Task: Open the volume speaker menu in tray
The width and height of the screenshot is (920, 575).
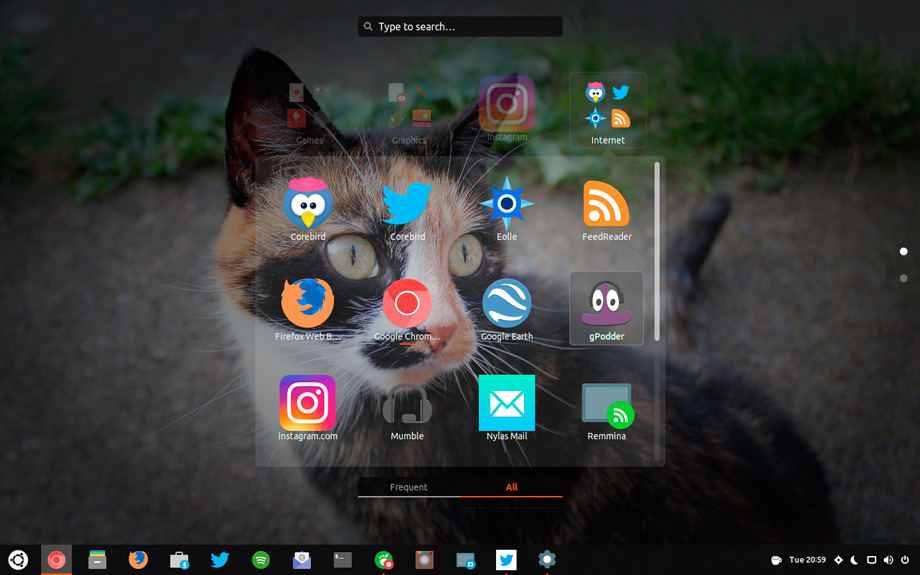Action: tap(888, 560)
